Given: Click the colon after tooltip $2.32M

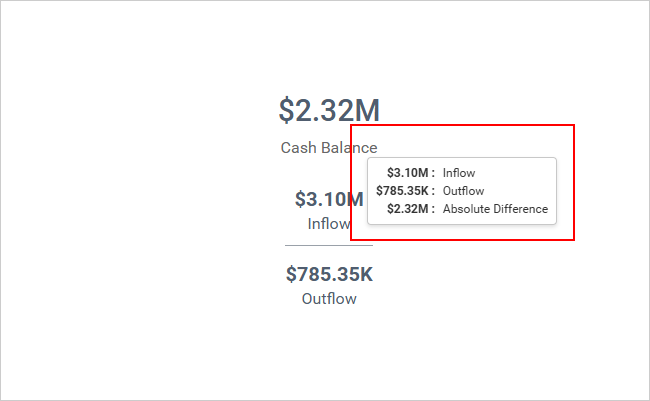Looking at the screenshot, I should pos(433,209).
